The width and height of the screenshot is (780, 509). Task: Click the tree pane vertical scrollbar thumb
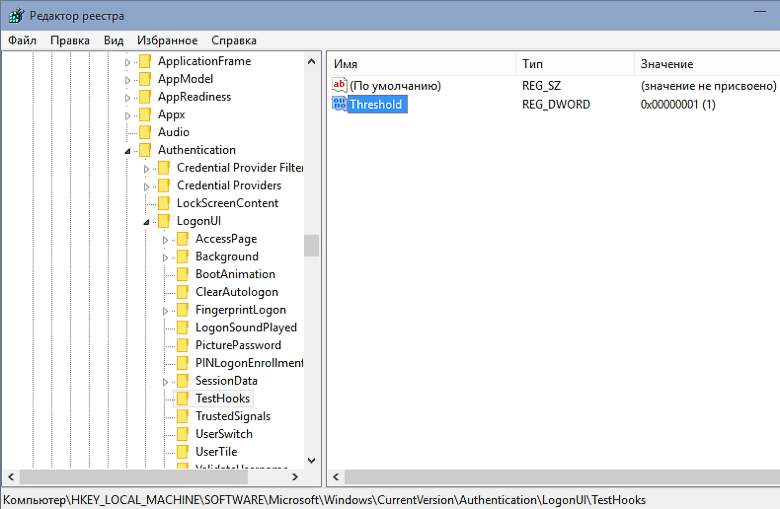point(311,246)
